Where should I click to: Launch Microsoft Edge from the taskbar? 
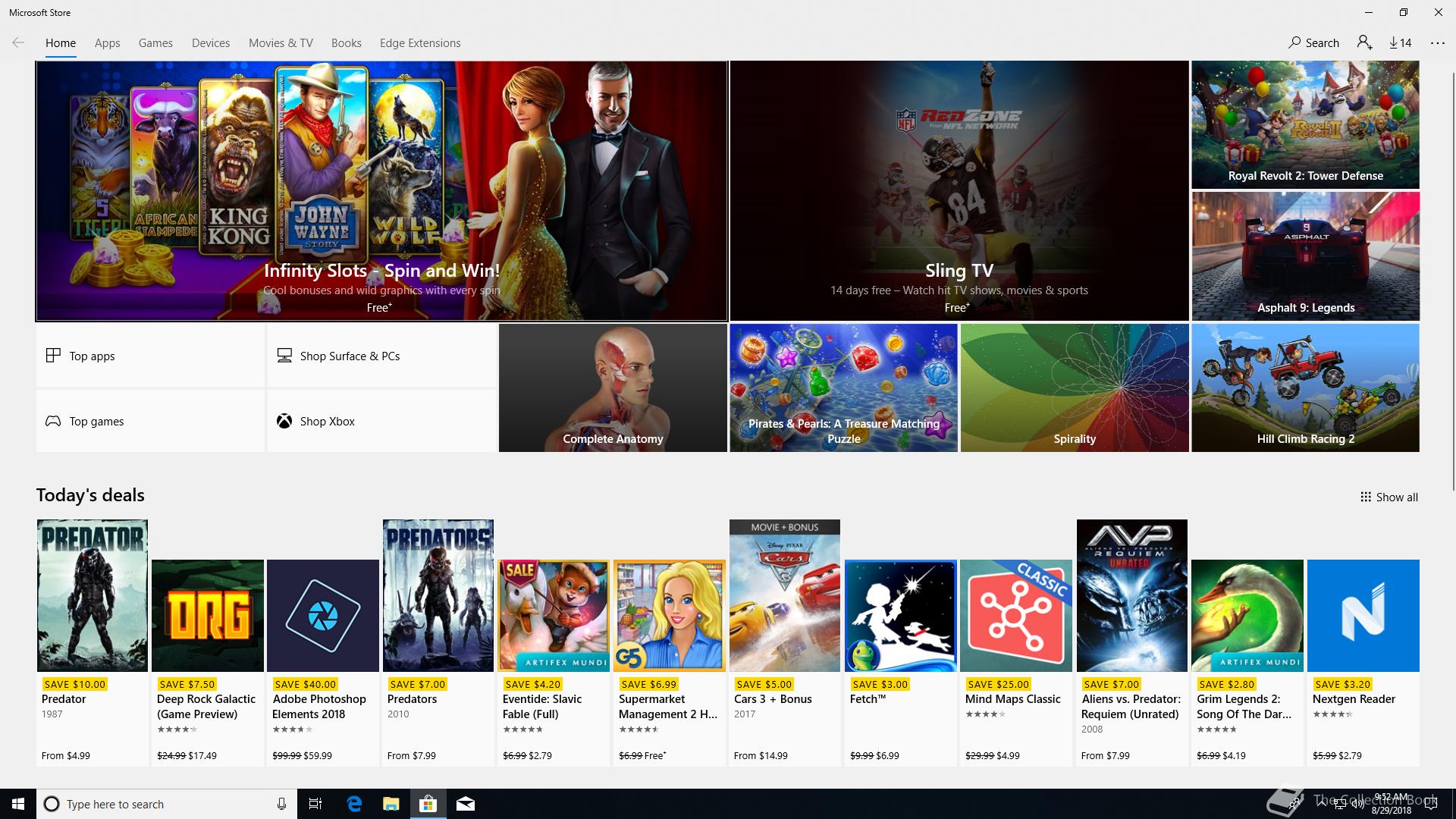pos(354,804)
